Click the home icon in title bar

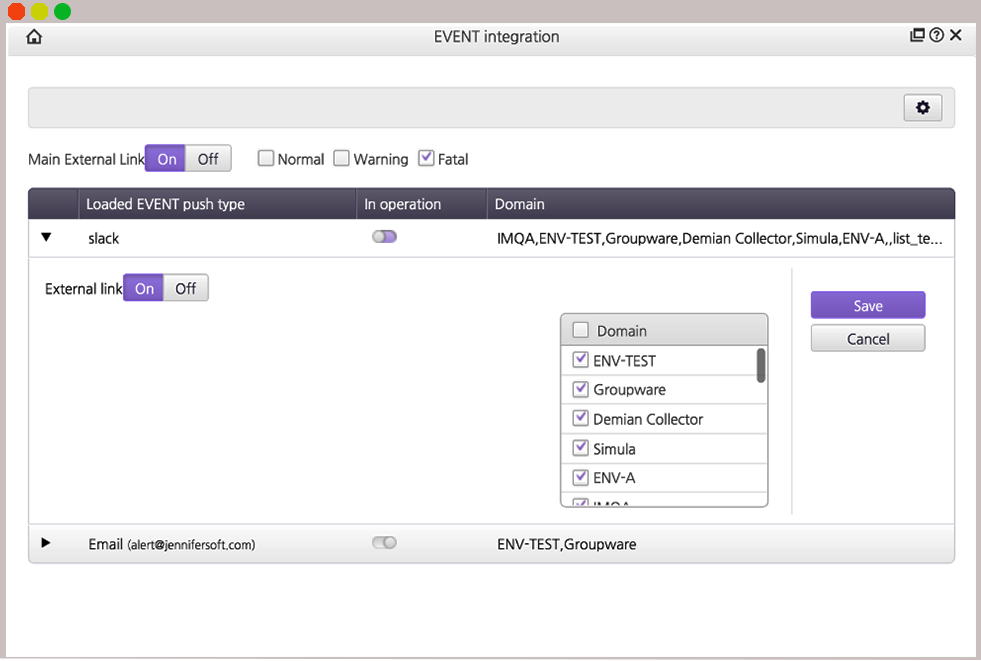point(34,37)
